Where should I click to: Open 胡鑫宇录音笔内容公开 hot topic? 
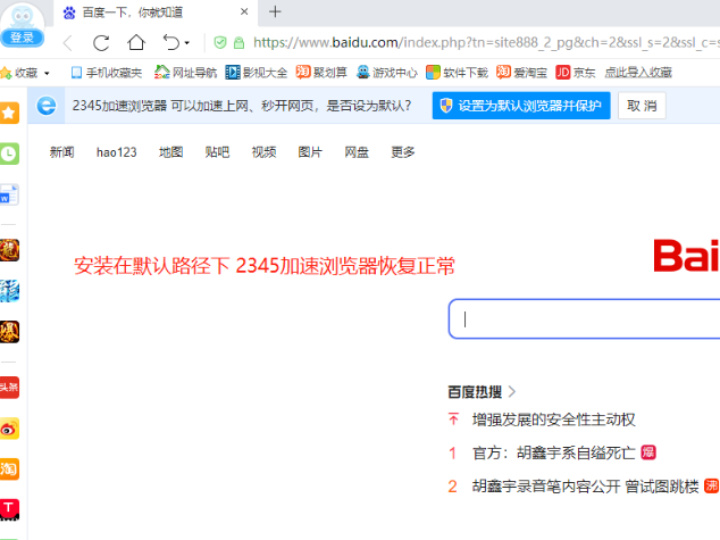[585, 486]
